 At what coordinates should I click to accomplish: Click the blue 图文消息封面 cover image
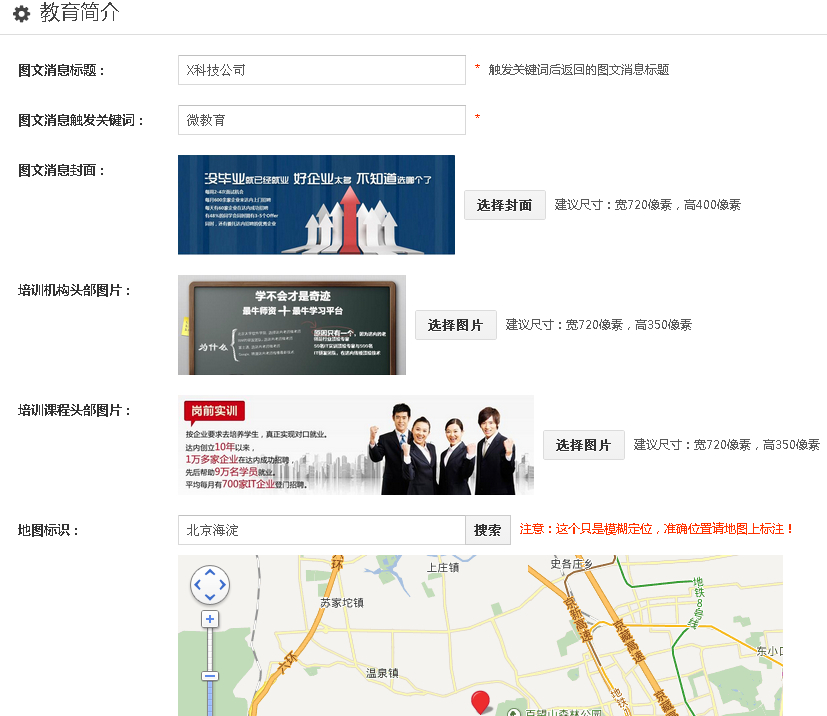pos(316,205)
